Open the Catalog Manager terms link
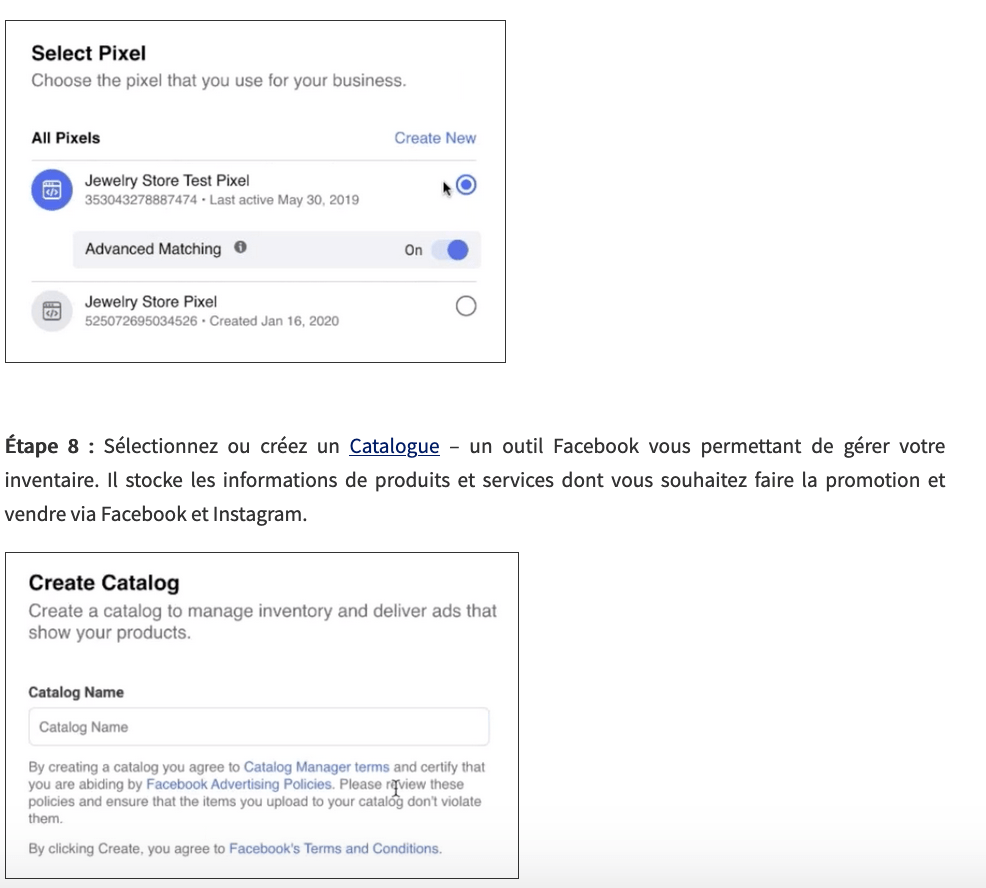The height and width of the screenshot is (888, 986). pyautogui.click(x=316, y=767)
